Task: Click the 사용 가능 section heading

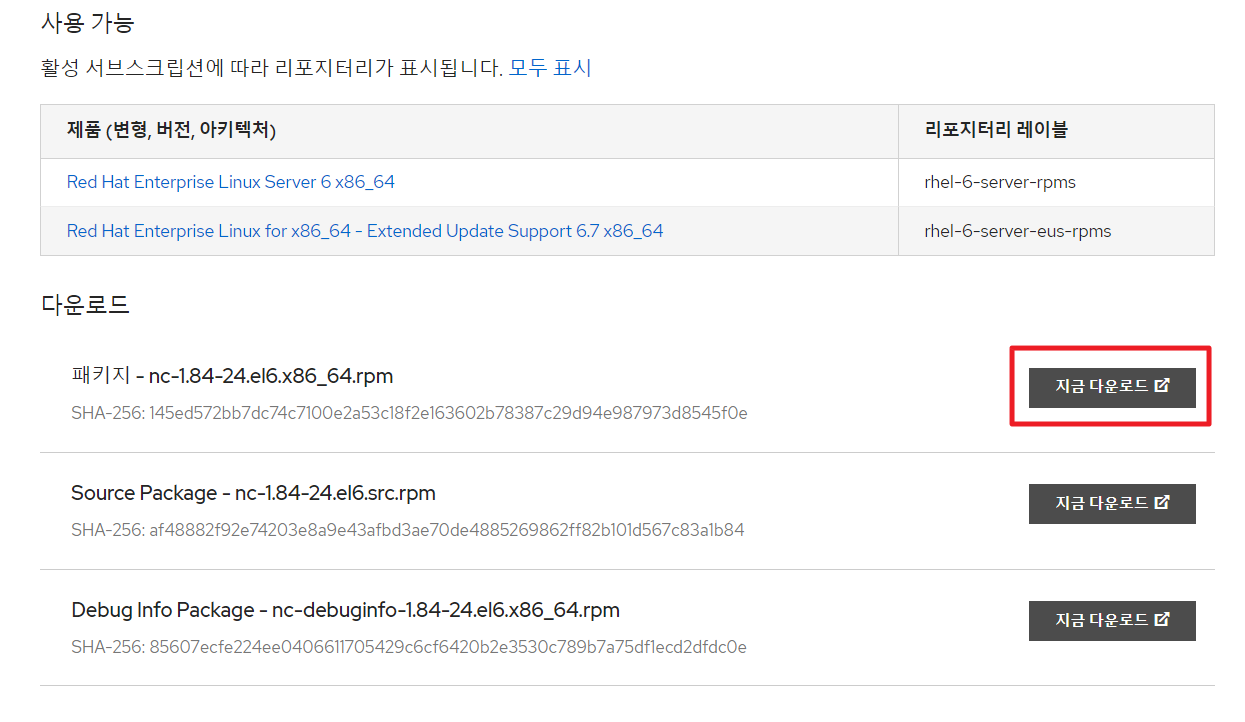Action: coord(87,22)
